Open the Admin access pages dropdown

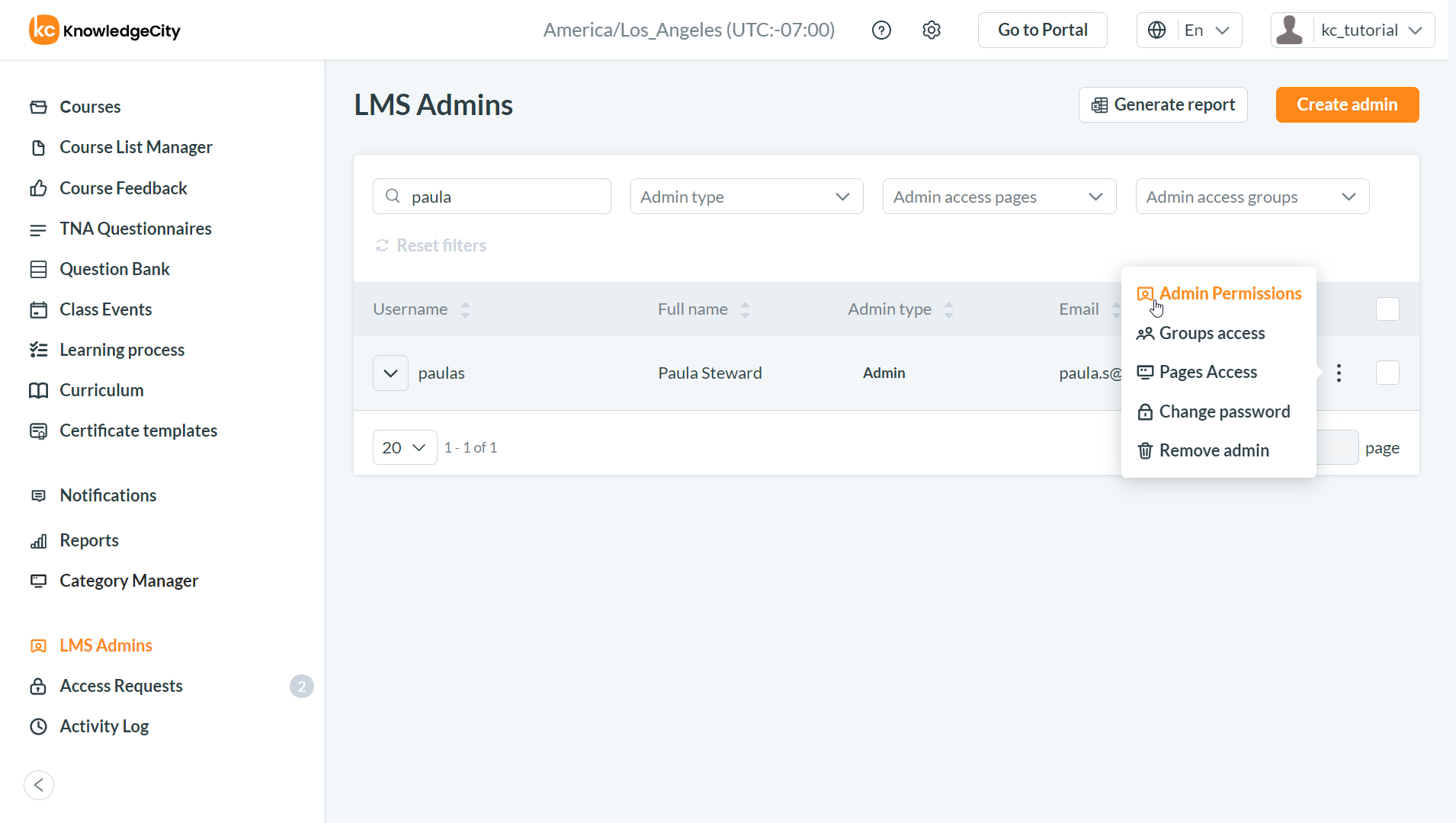click(999, 197)
